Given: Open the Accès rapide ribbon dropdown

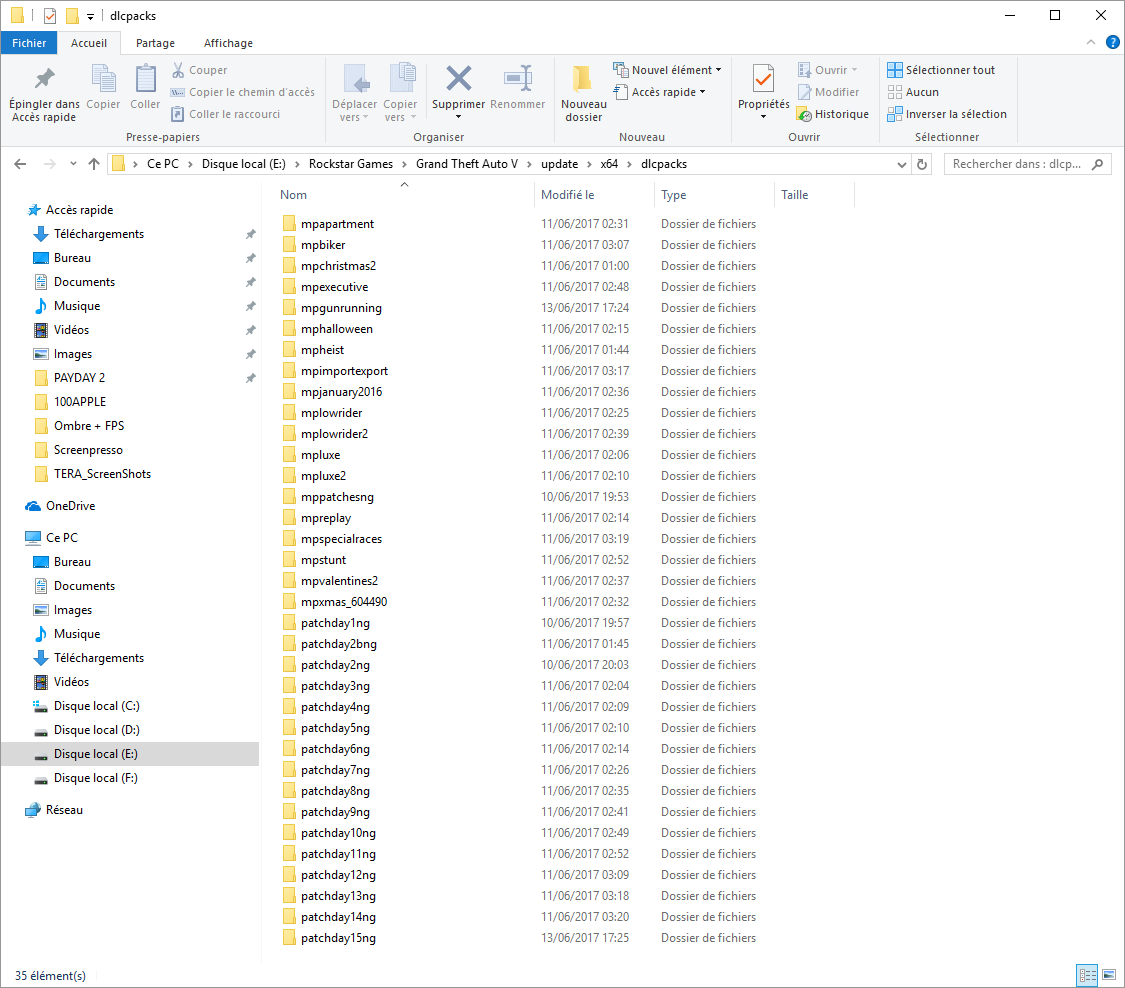Looking at the screenshot, I should [x=660, y=92].
